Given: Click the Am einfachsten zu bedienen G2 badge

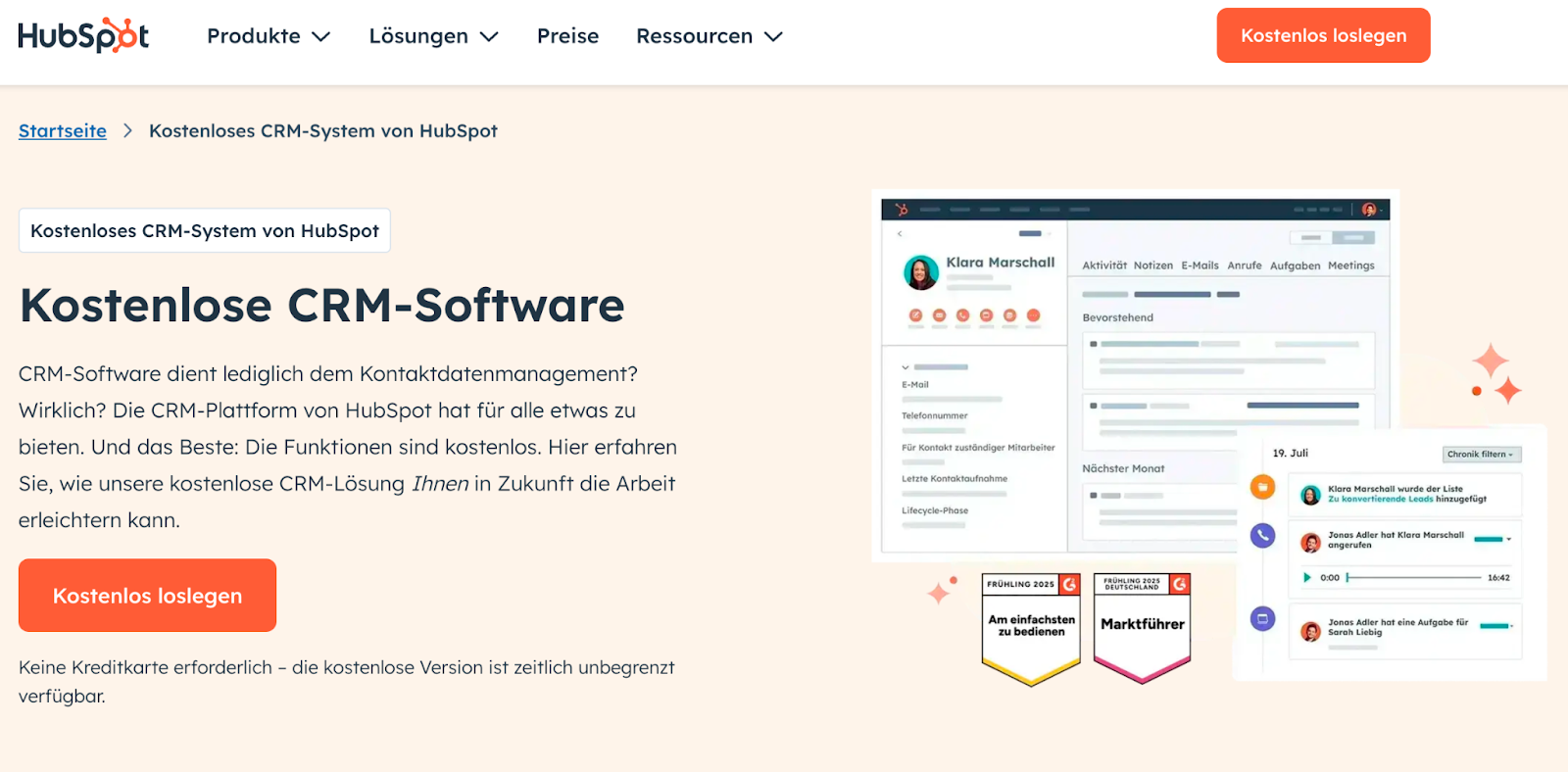Looking at the screenshot, I should 1031,629.
